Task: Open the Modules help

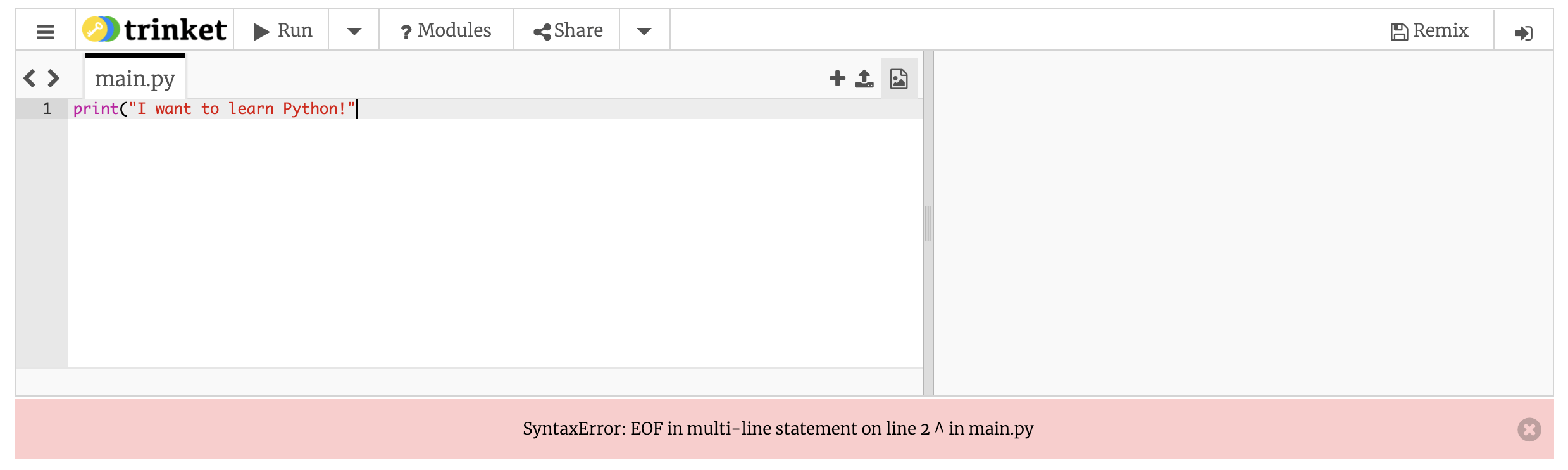Action: point(446,30)
